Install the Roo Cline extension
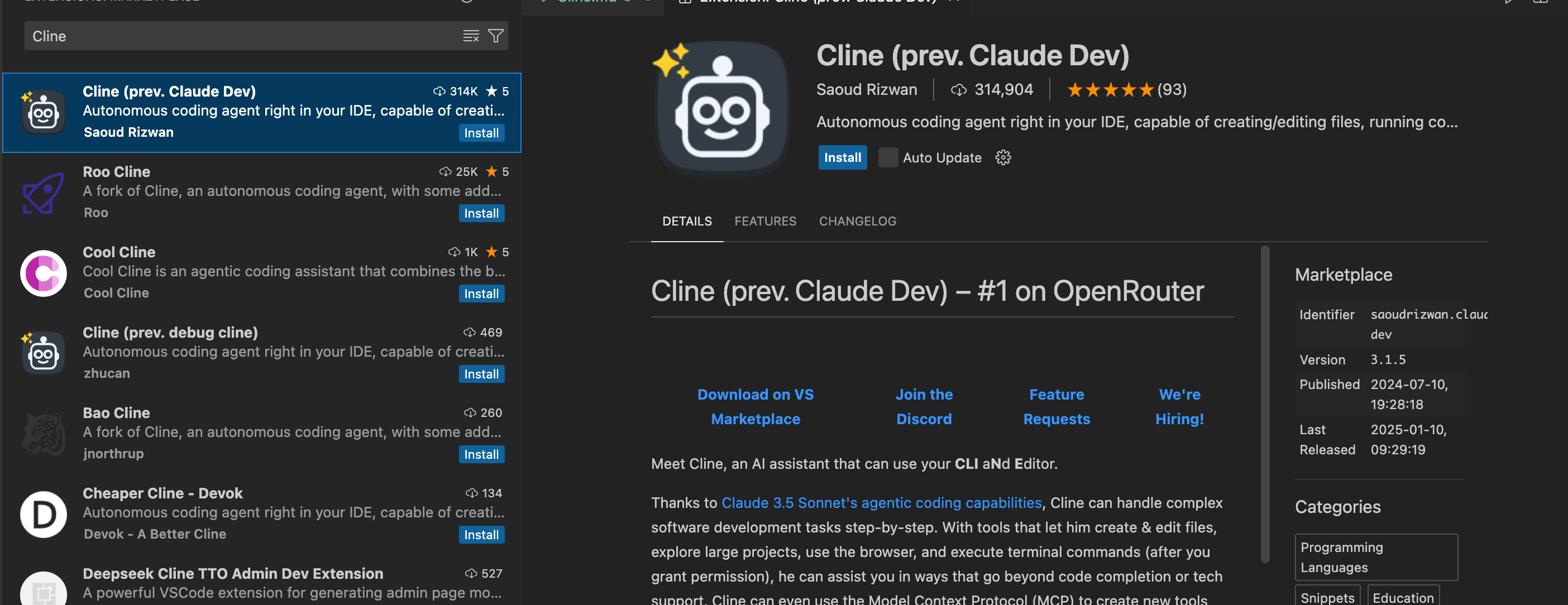 coord(481,213)
